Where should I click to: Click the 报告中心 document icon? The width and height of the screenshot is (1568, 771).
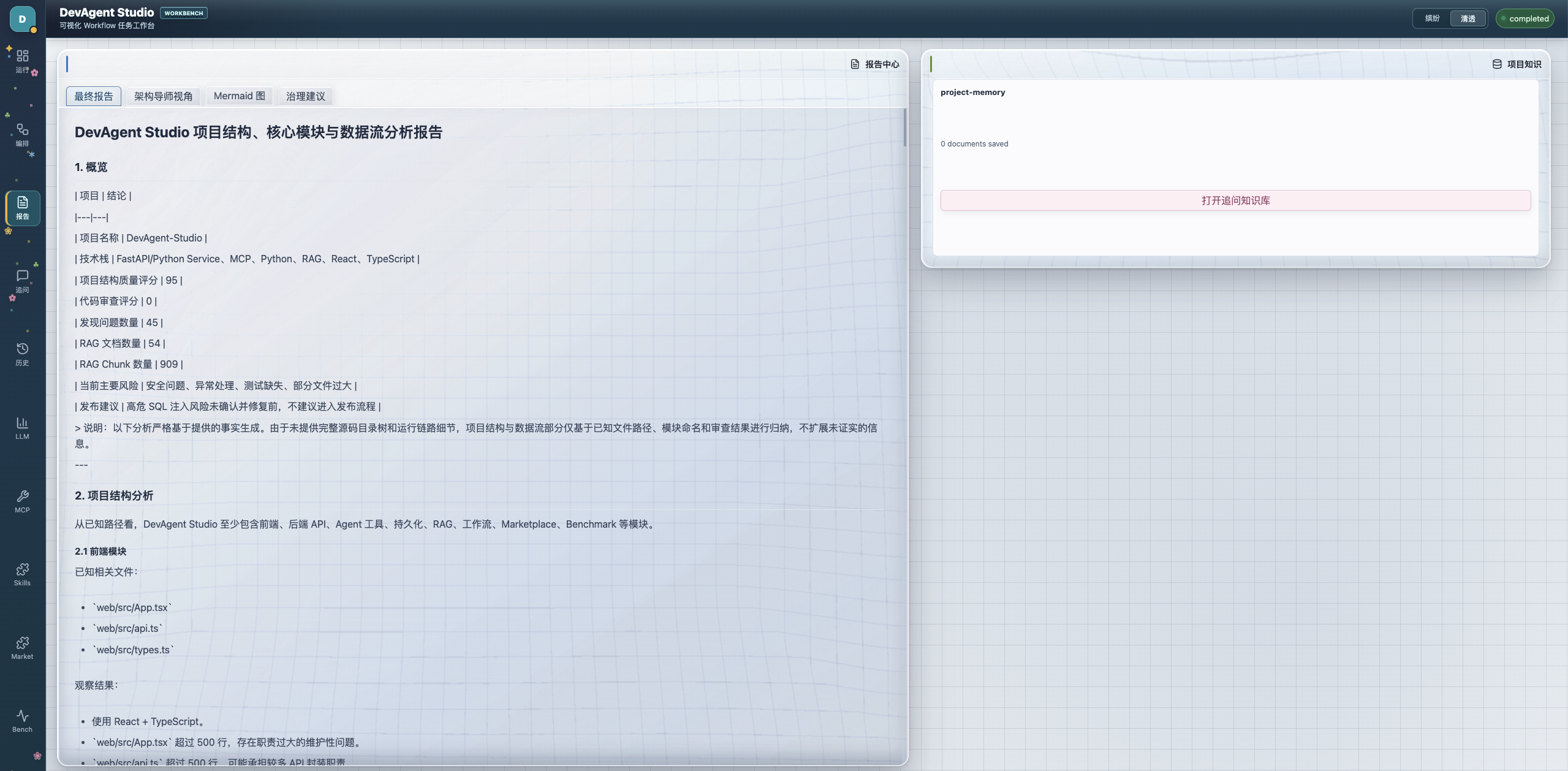(855, 64)
